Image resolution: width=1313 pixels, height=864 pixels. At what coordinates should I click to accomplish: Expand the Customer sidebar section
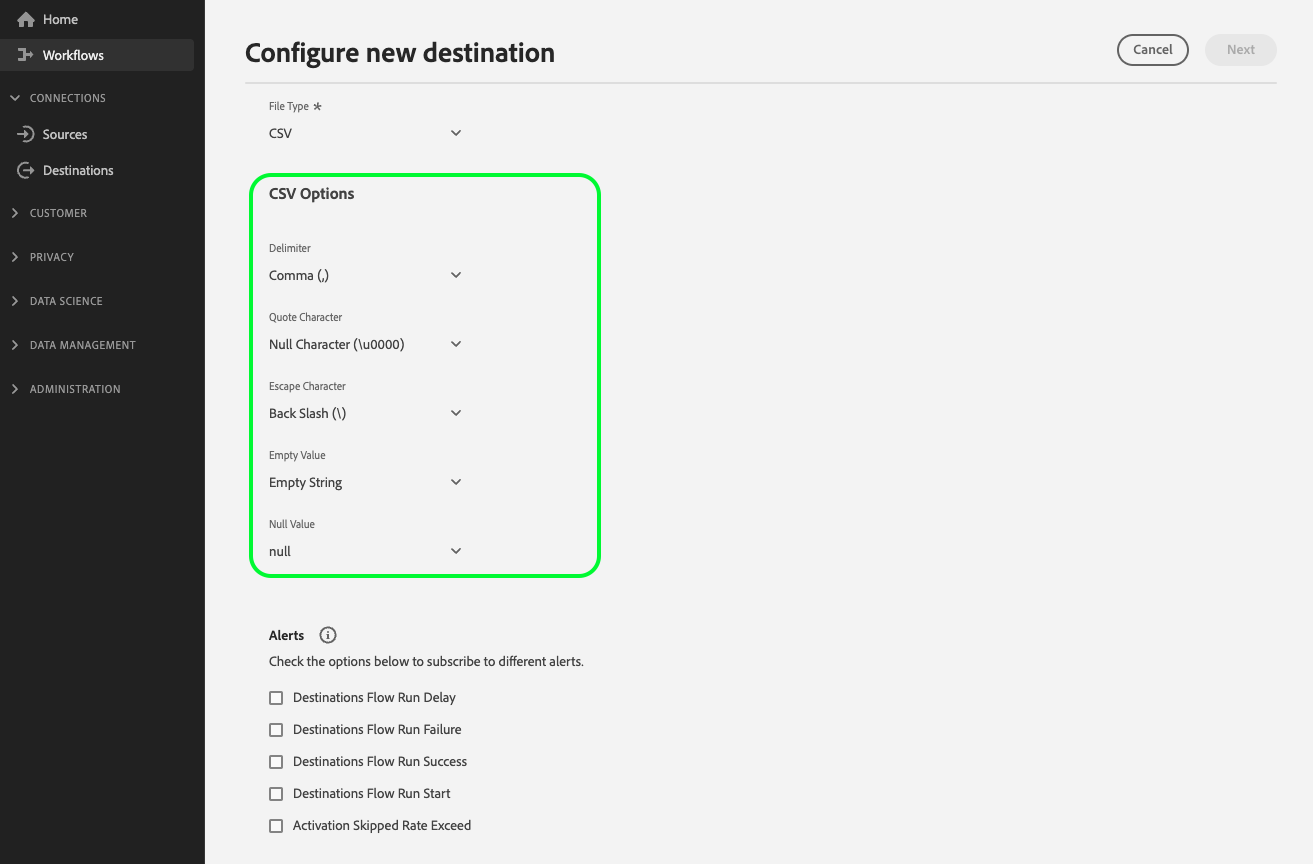click(x=58, y=213)
